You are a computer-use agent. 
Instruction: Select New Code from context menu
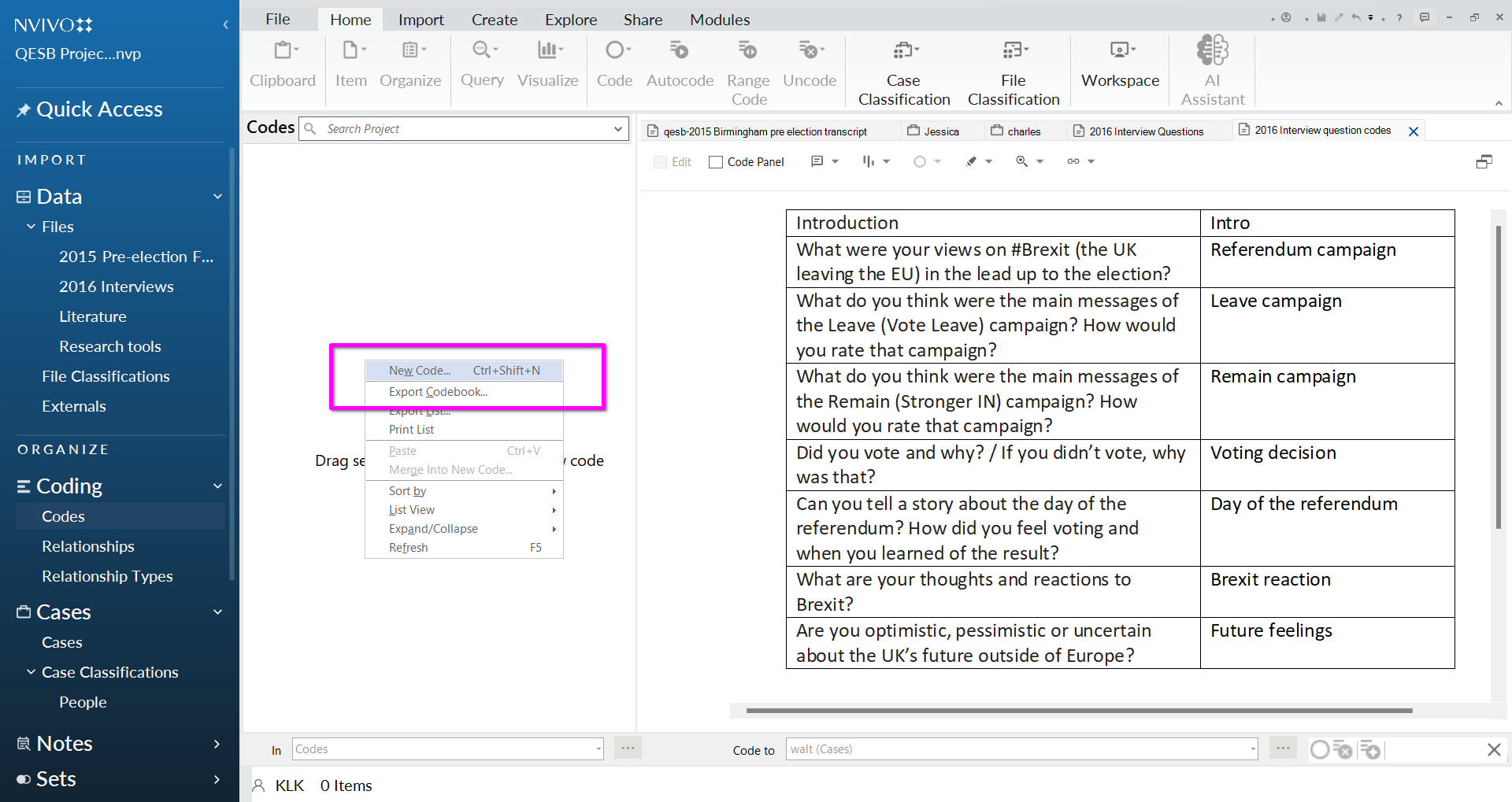pyautogui.click(x=420, y=371)
